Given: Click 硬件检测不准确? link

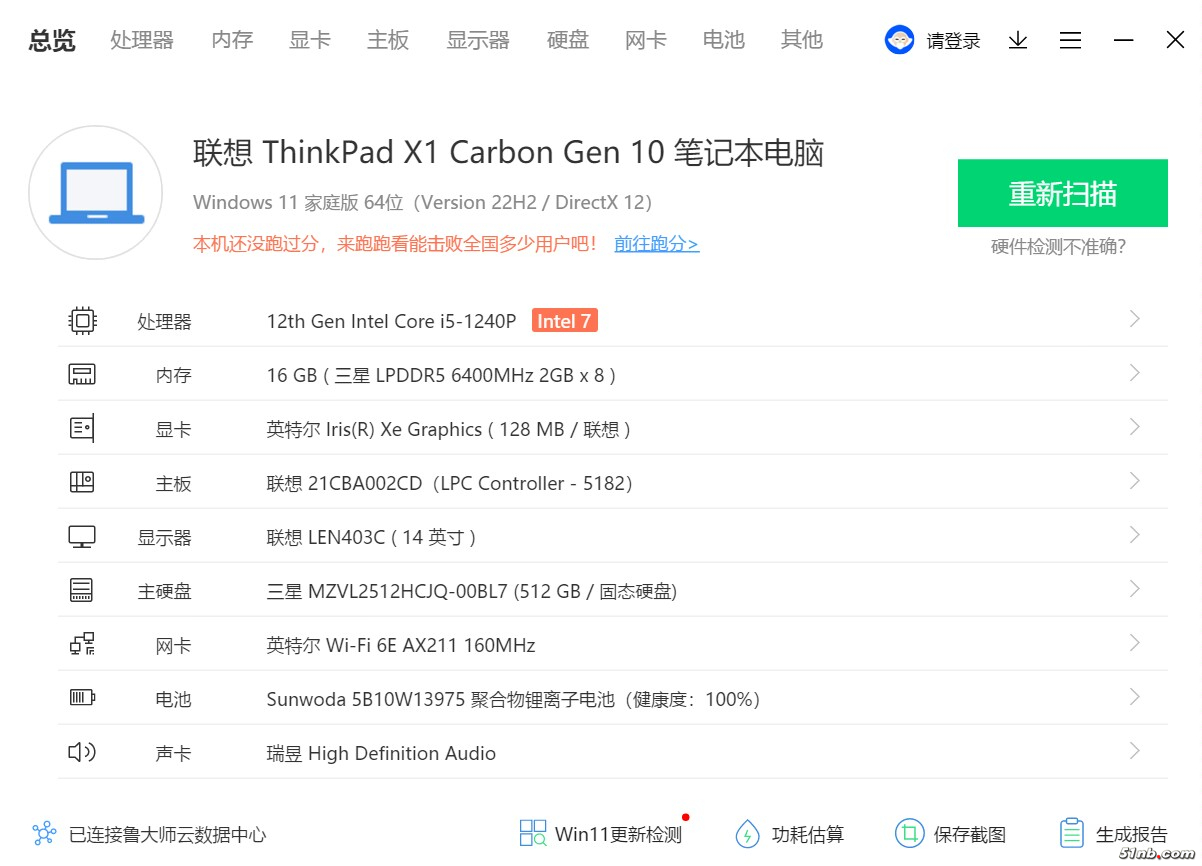Looking at the screenshot, I should pos(1058,247).
